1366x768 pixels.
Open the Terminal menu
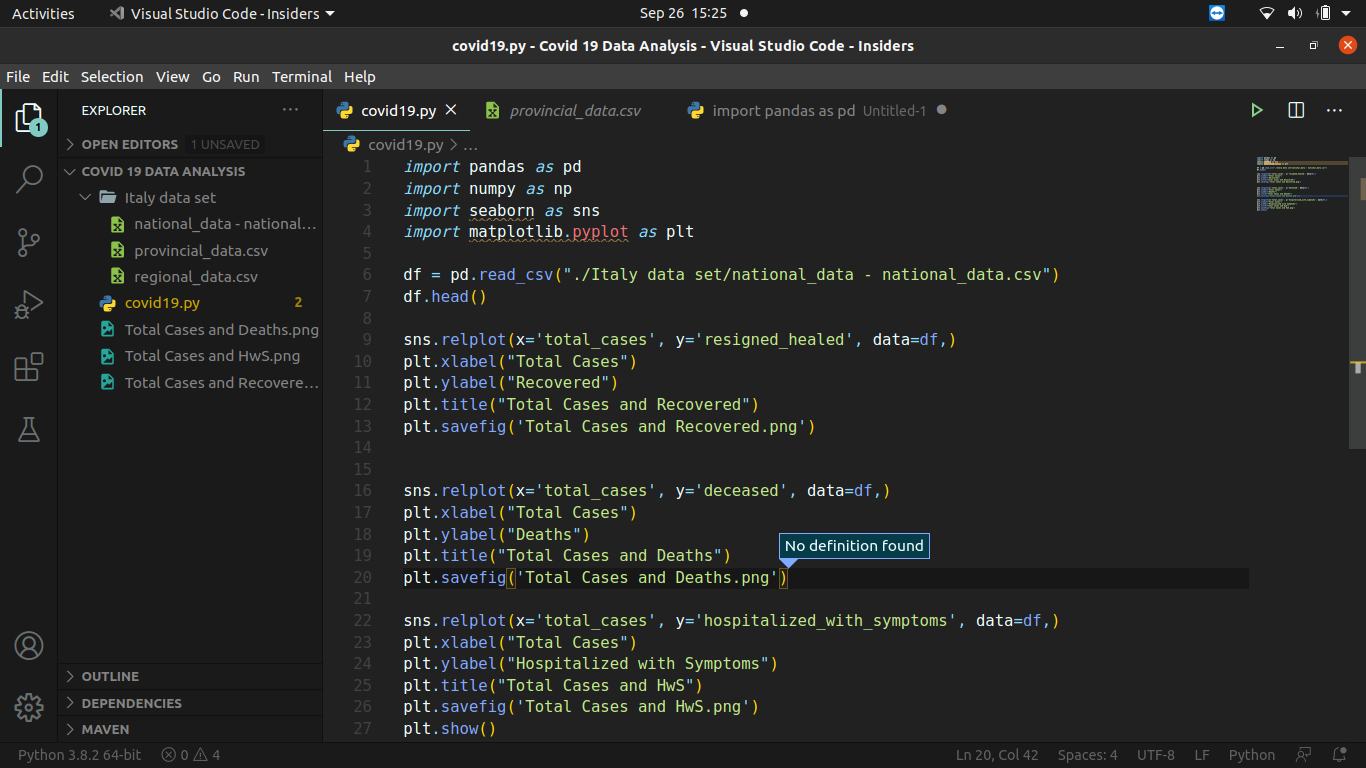[302, 77]
